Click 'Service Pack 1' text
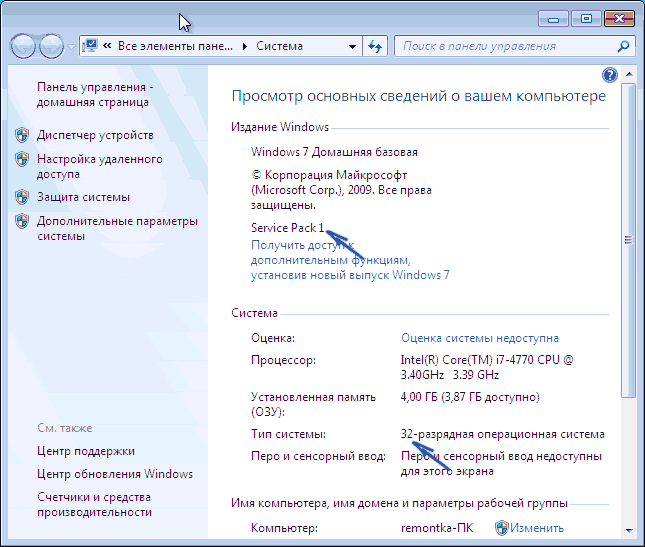The width and height of the screenshot is (645, 547). 288,228
